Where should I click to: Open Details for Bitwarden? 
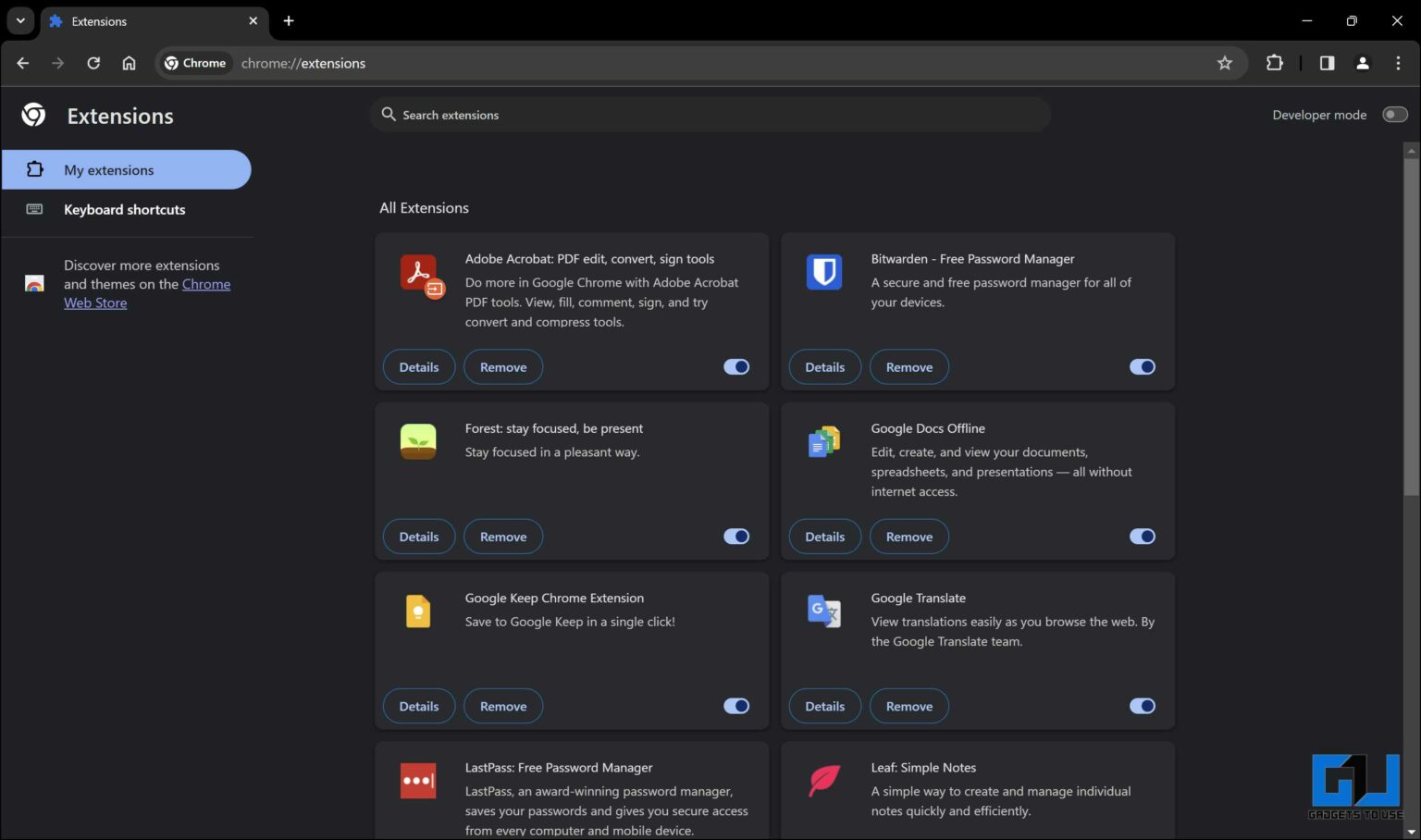pos(824,366)
